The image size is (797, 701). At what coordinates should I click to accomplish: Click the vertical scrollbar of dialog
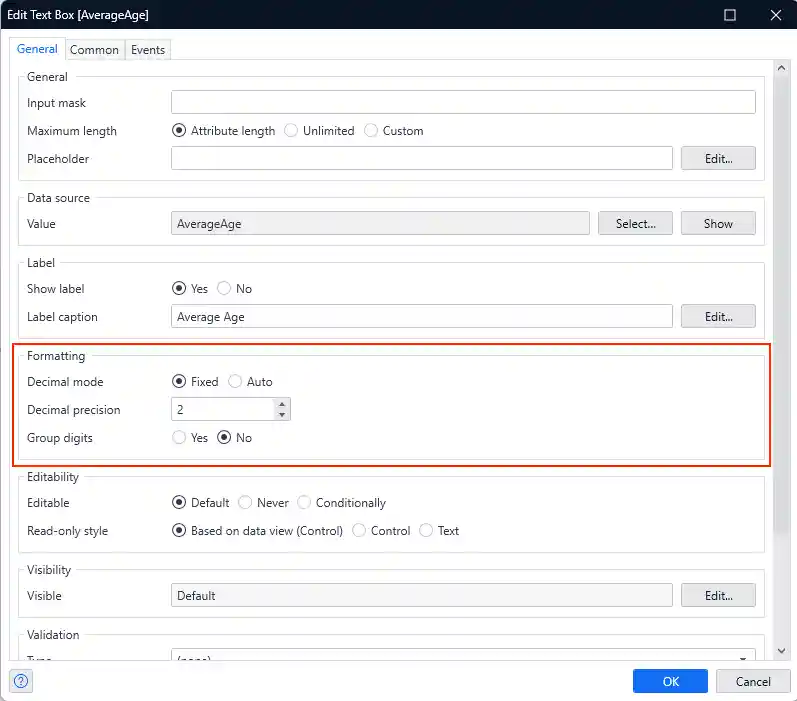tap(781, 300)
